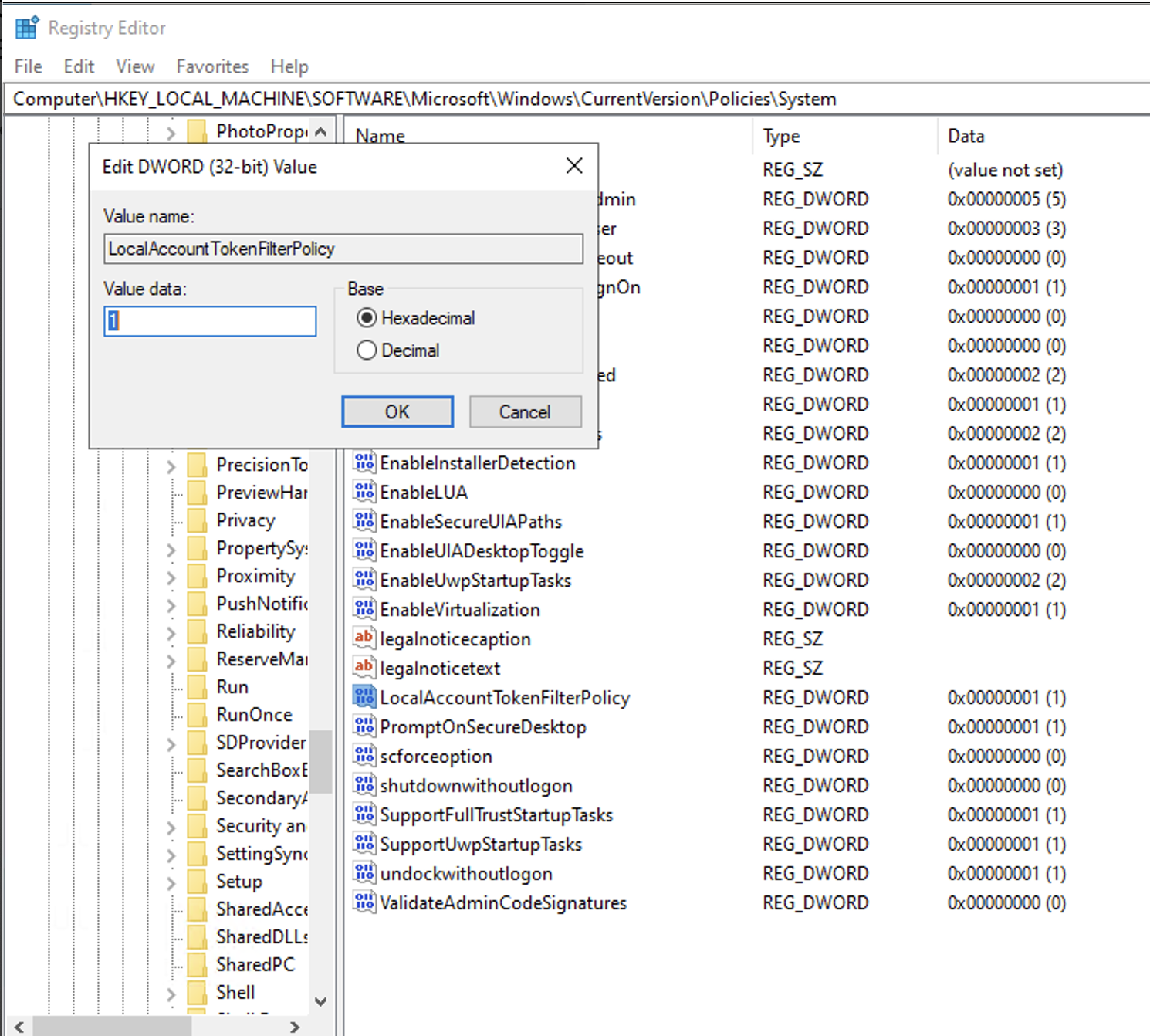Click the RunOnce folder icon

pyautogui.click(x=198, y=715)
